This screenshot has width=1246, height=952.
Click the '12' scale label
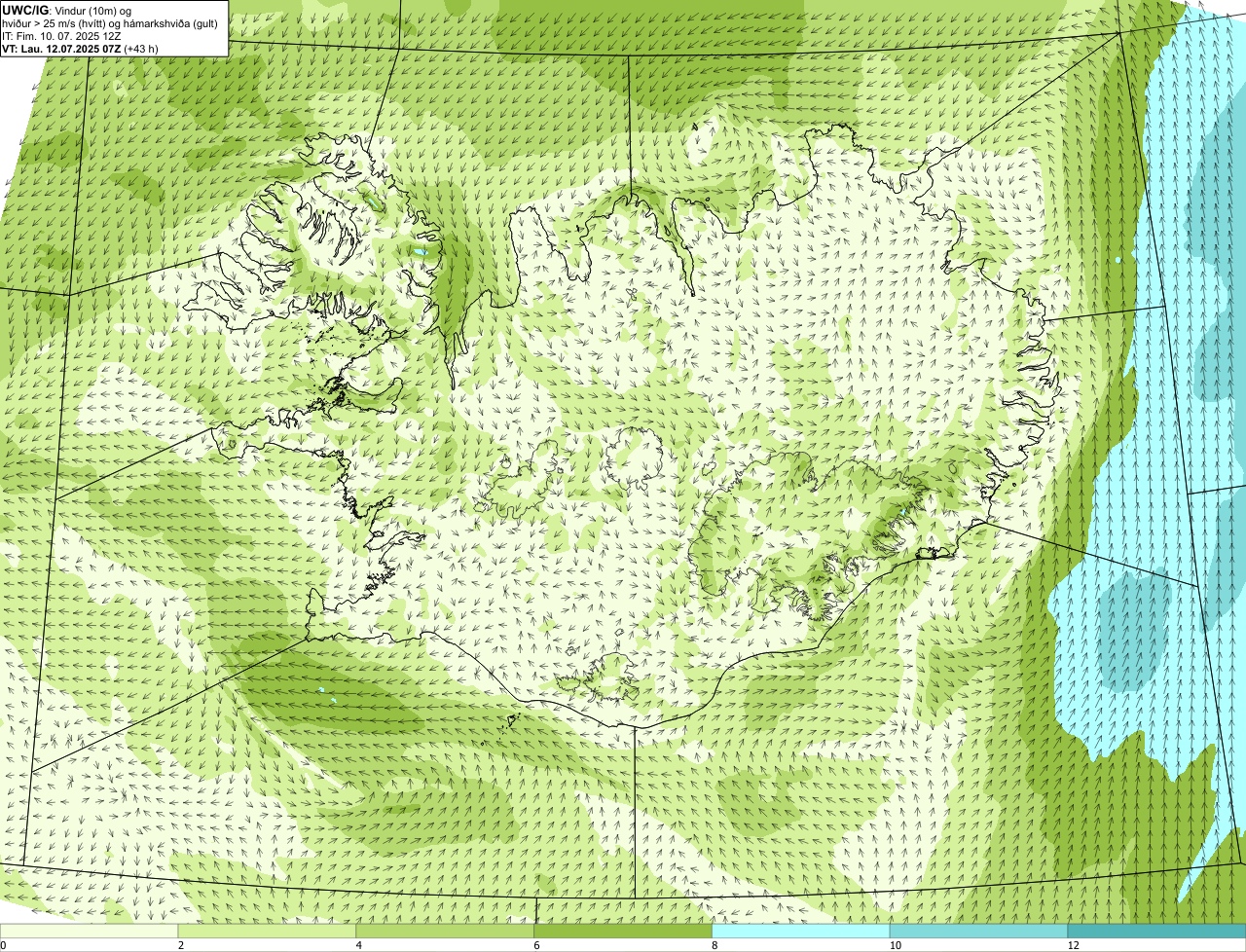1073,945
